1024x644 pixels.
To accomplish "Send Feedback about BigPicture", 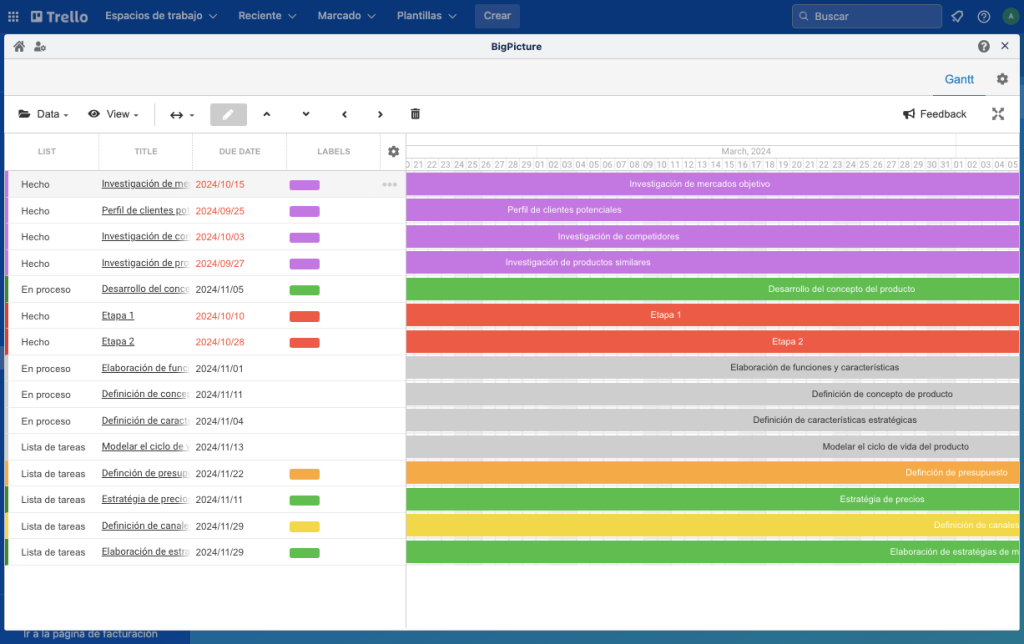I will pyautogui.click(x=934, y=114).
